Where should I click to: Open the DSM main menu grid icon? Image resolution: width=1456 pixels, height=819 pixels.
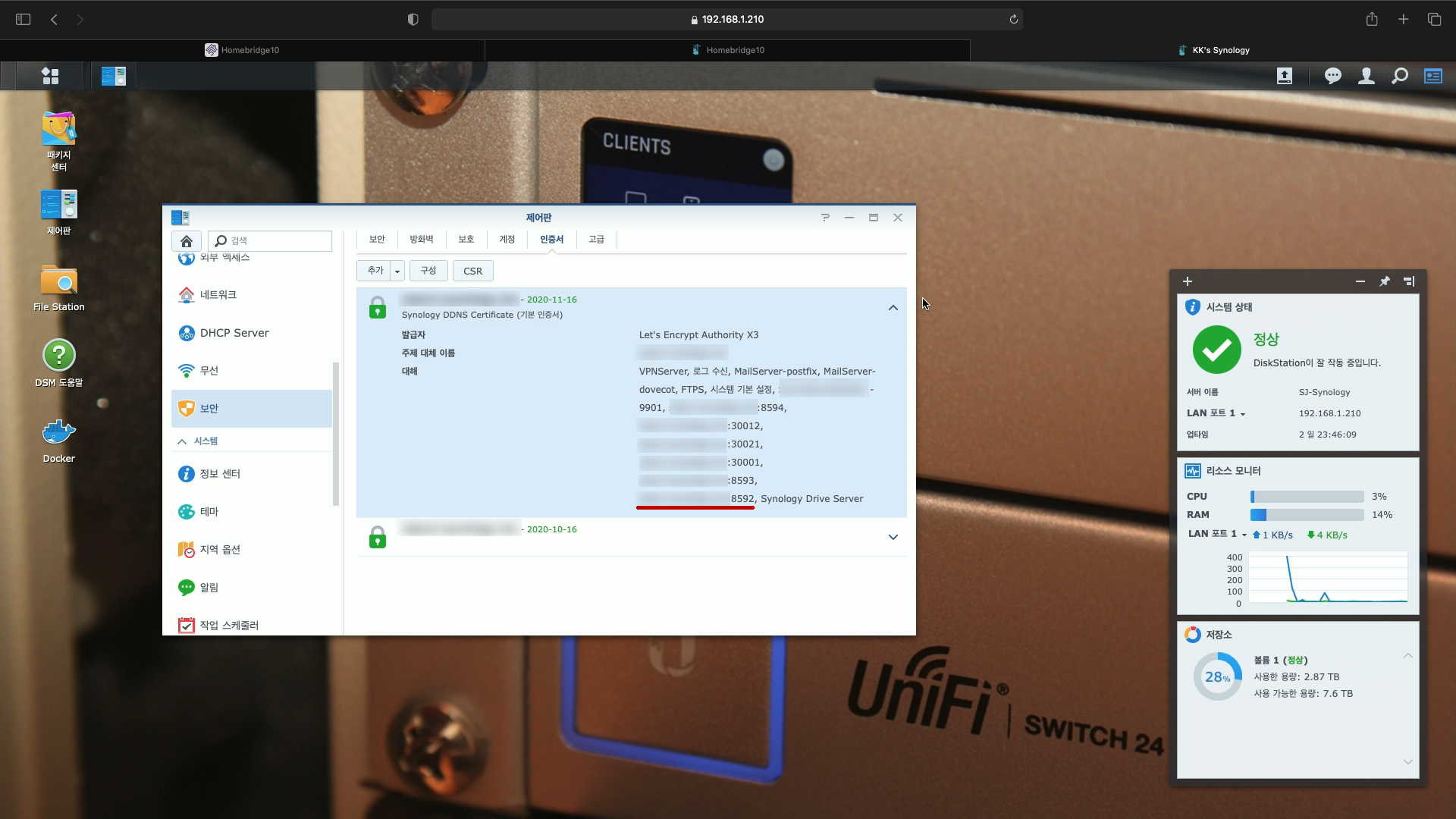(50, 76)
